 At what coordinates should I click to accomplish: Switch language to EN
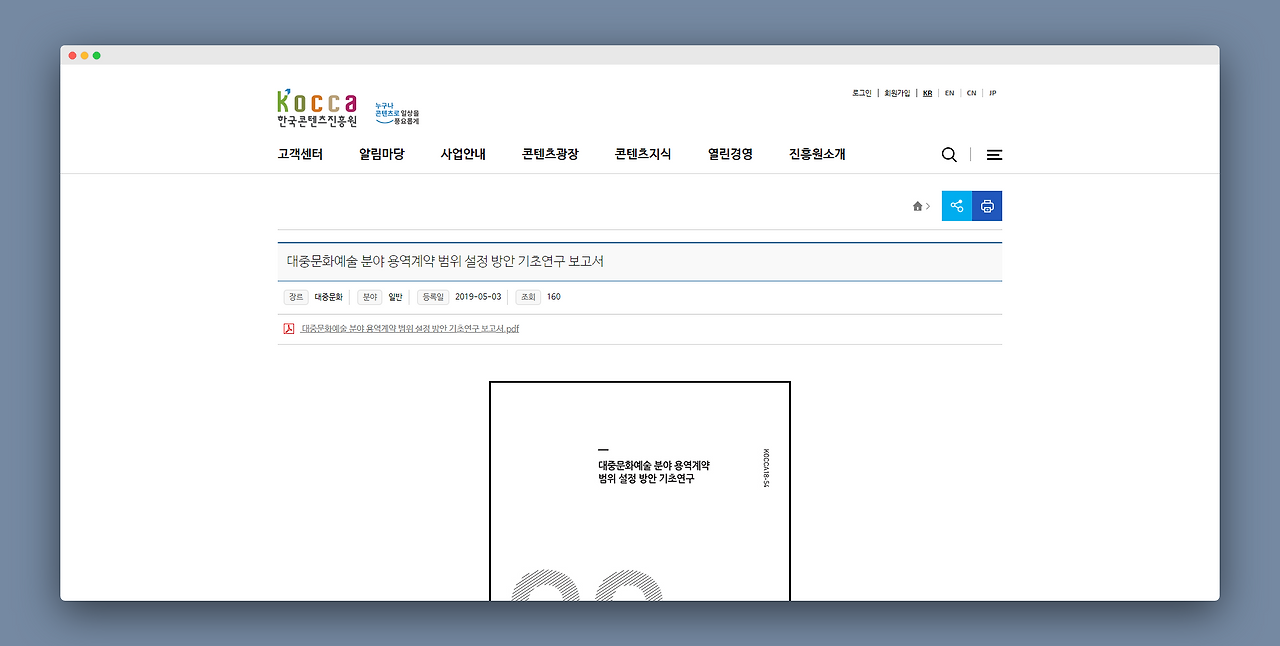(x=949, y=93)
